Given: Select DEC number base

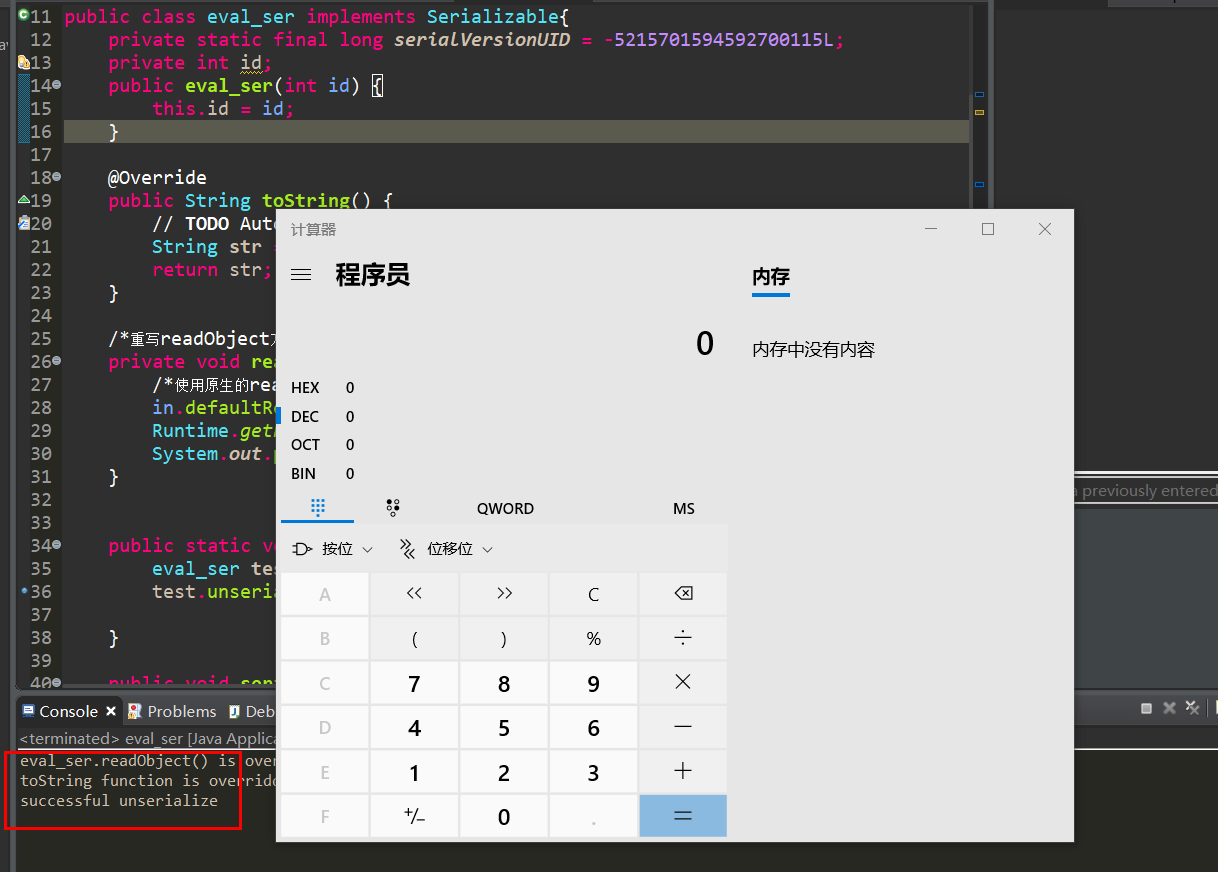Looking at the screenshot, I should coord(322,416).
